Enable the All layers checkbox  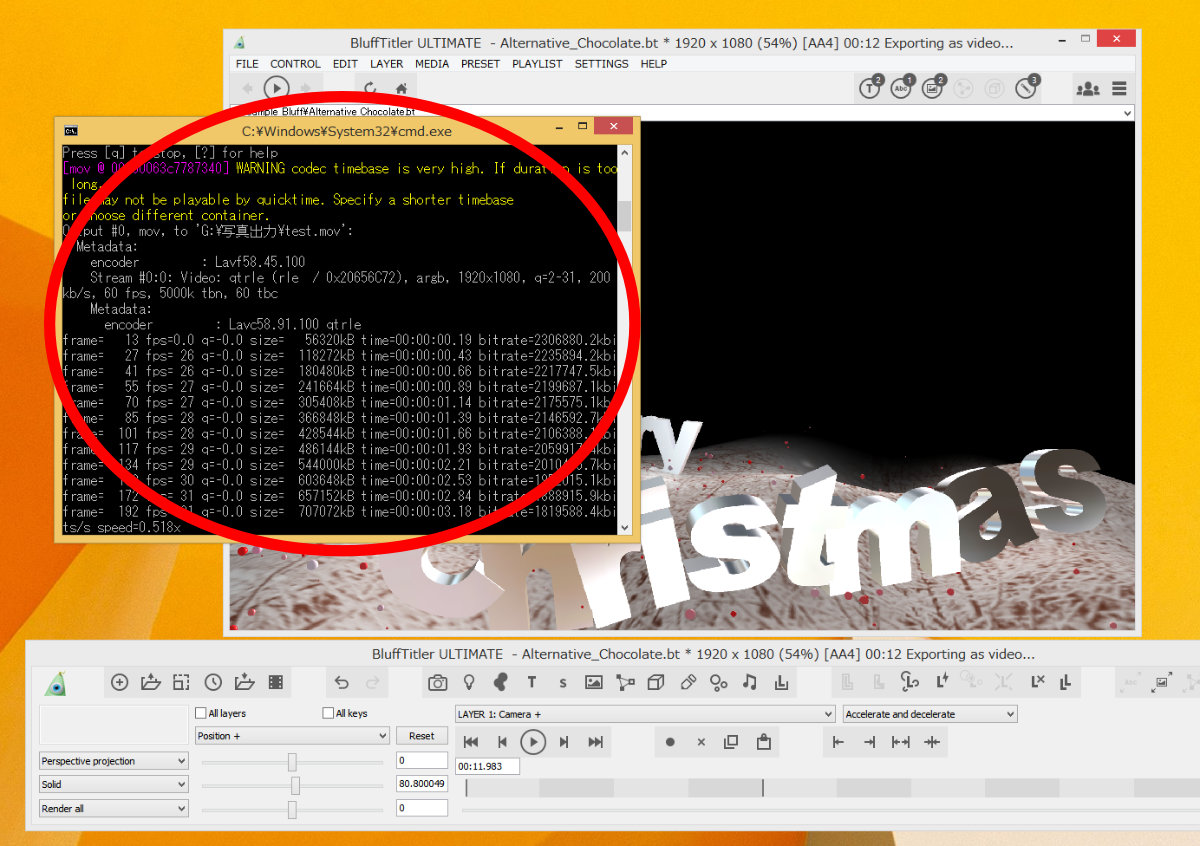tap(201, 713)
